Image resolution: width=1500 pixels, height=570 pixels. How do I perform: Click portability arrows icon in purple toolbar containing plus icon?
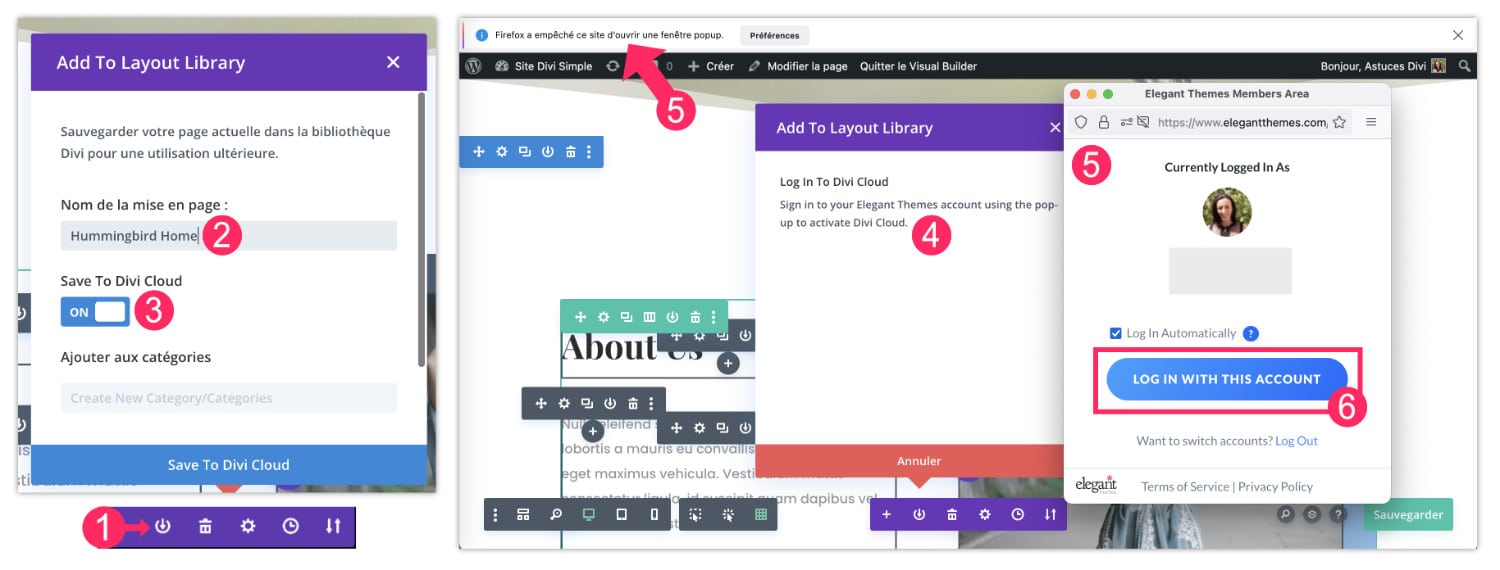1050,514
